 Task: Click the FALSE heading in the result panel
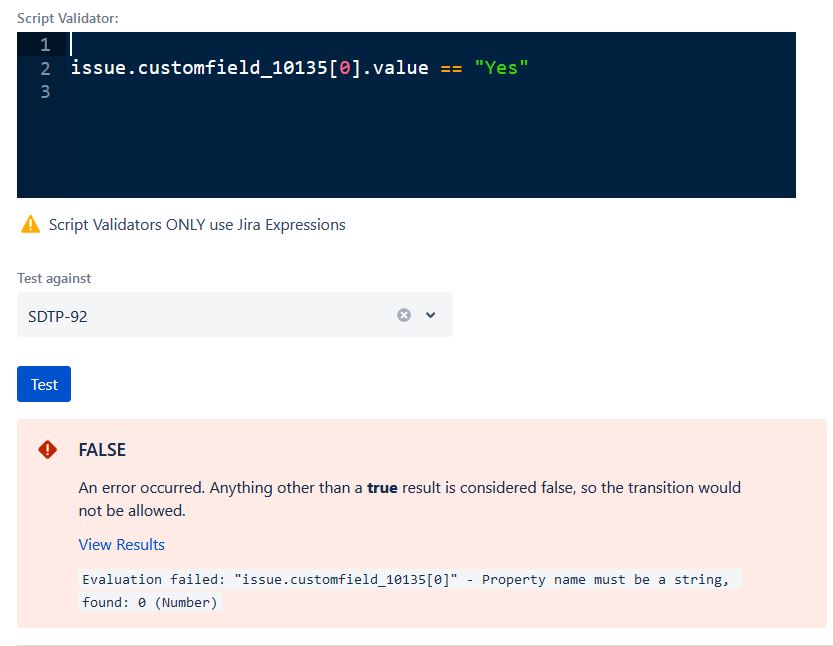(x=102, y=450)
